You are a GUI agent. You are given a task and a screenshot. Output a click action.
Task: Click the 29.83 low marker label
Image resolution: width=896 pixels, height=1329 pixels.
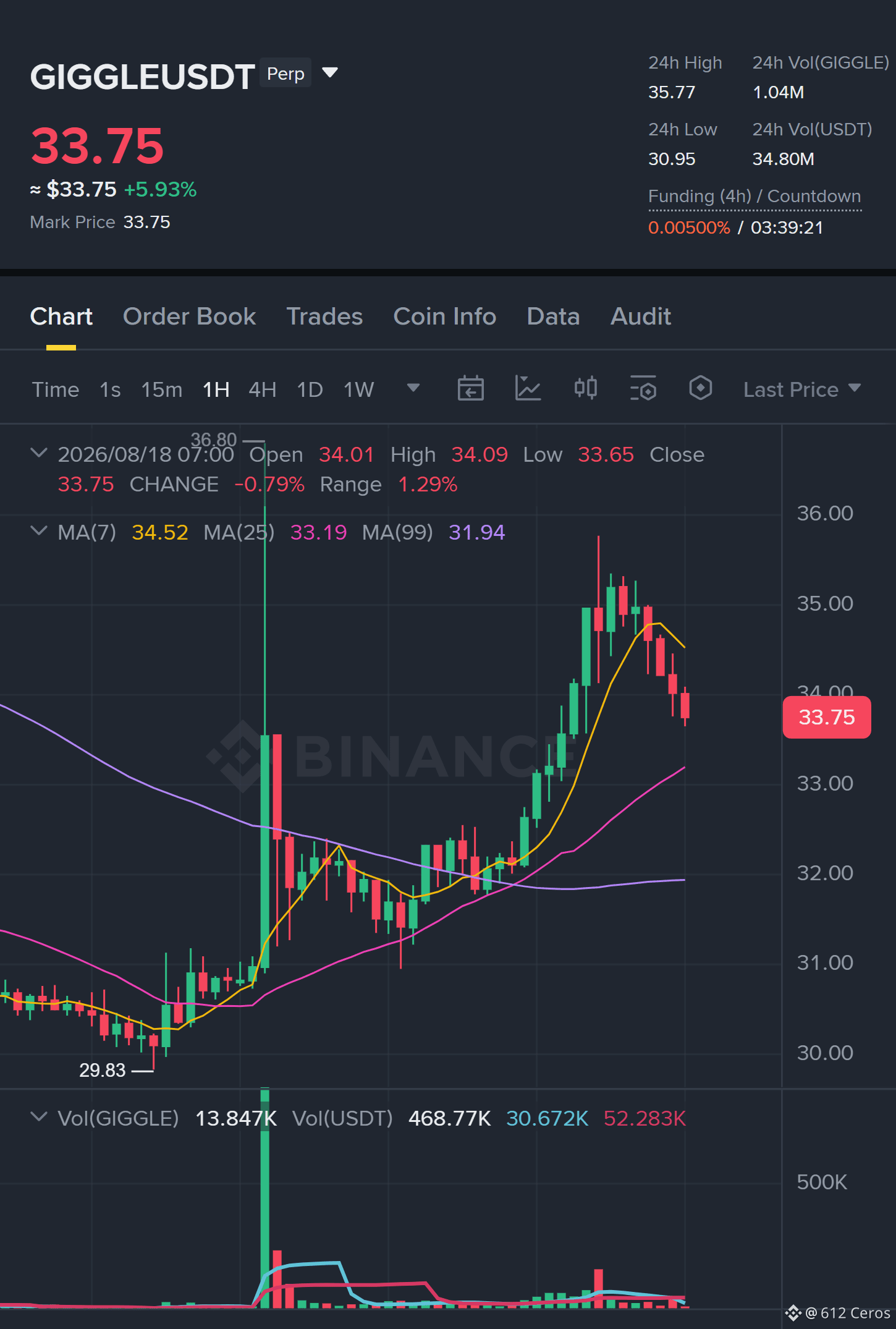coord(102,1070)
